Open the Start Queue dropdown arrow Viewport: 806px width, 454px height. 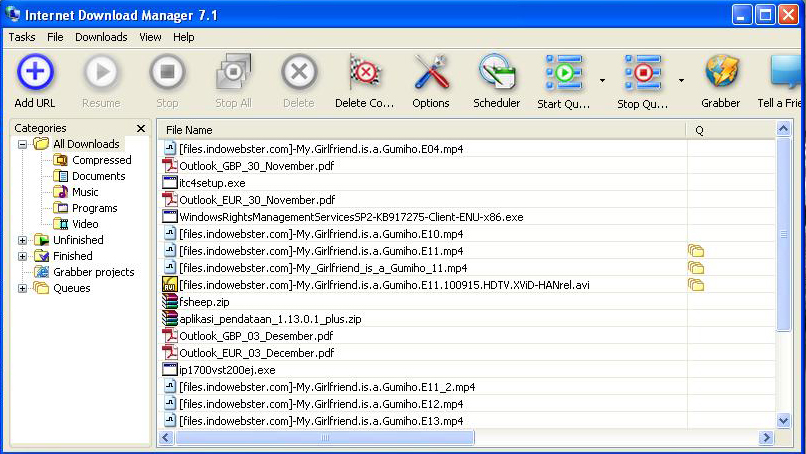point(602,80)
